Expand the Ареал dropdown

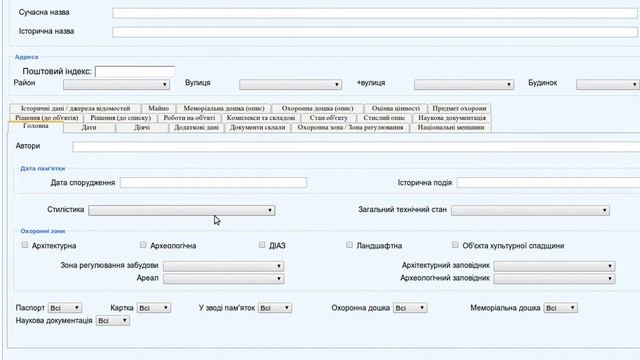(x=224, y=279)
